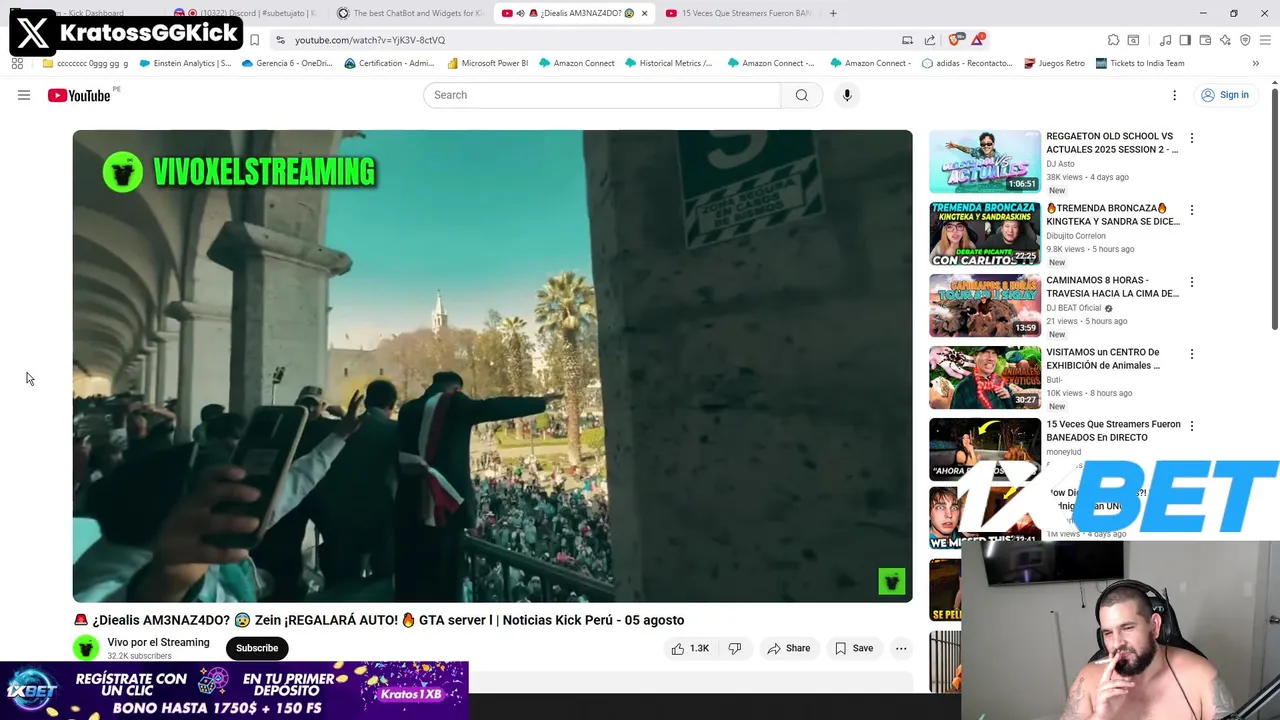Image resolution: width=1280 pixels, height=720 pixels.
Task: Open YouTube settings three-dot menu
Action: [1174, 95]
